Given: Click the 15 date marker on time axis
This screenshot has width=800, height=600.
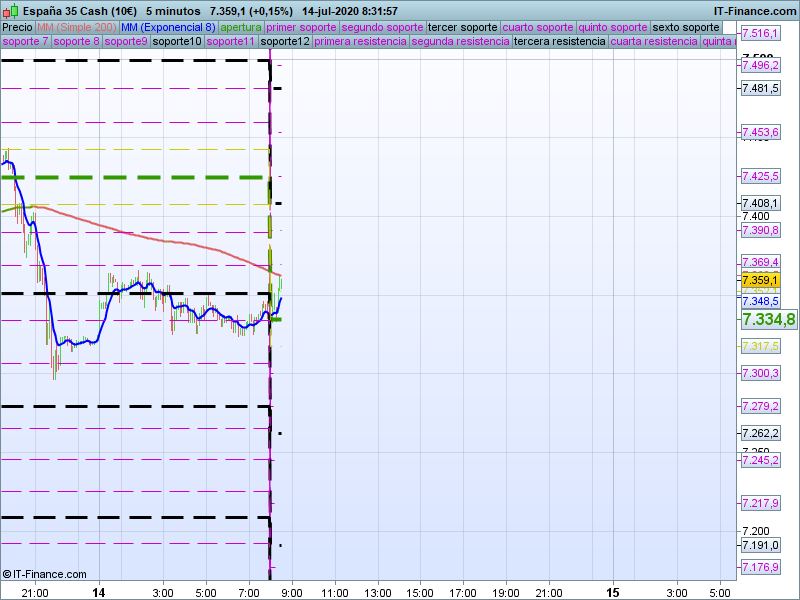Looking at the screenshot, I should tap(612, 592).
